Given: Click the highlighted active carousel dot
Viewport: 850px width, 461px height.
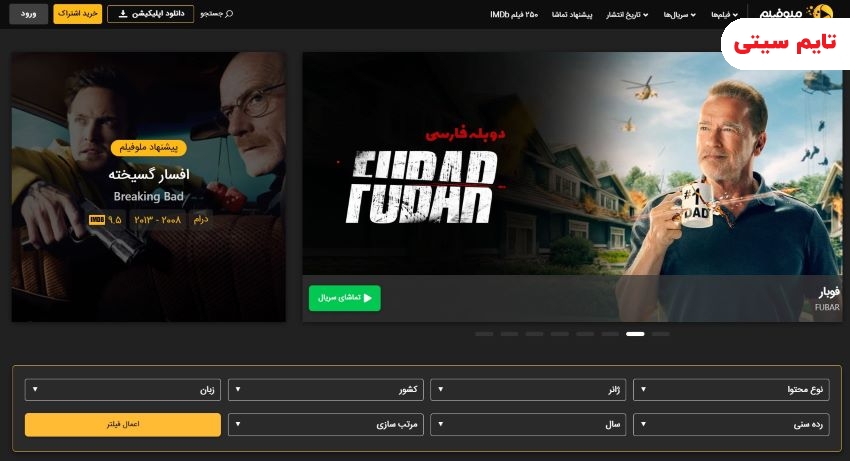Looking at the screenshot, I should [635, 334].
